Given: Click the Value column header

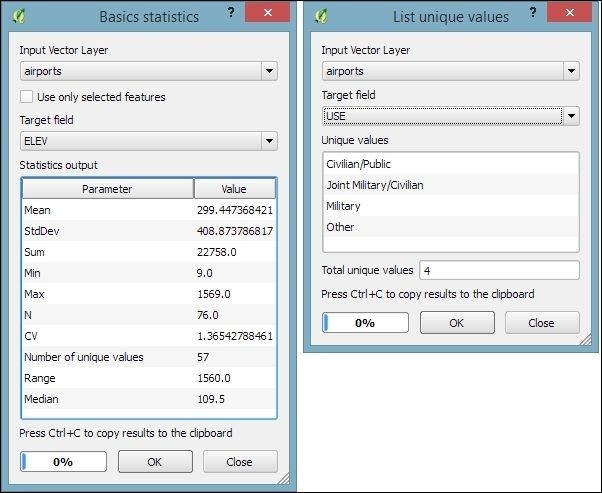Looking at the screenshot, I should coord(233,189).
